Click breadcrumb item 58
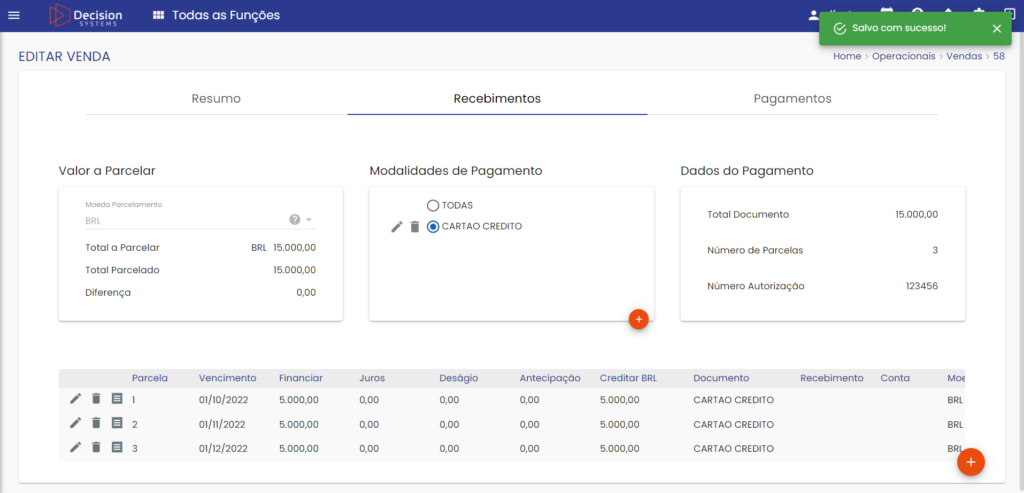The width and height of the screenshot is (1024, 493). pyautogui.click(x=999, y=56)
